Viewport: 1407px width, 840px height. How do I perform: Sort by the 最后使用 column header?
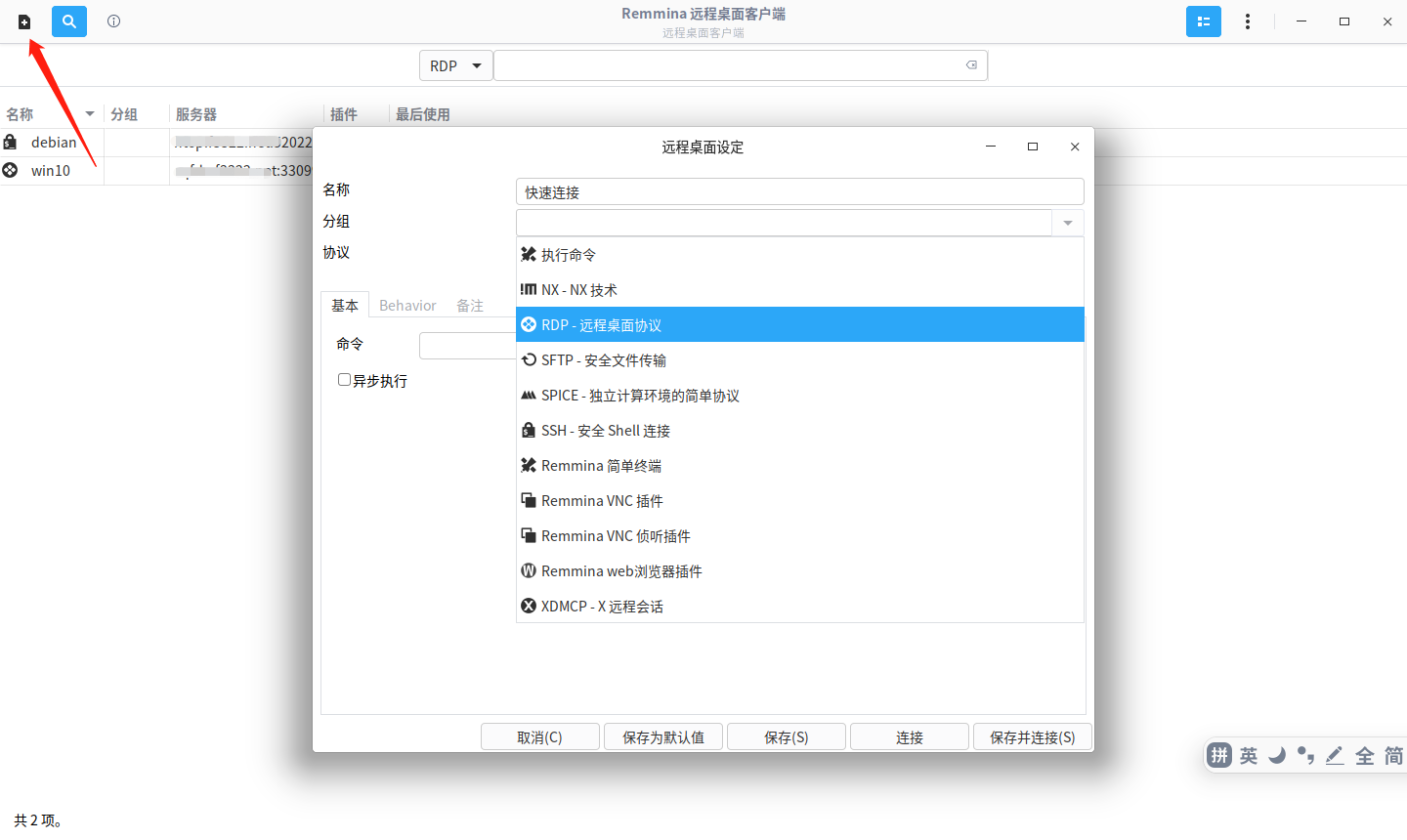[x=423, y=114]
